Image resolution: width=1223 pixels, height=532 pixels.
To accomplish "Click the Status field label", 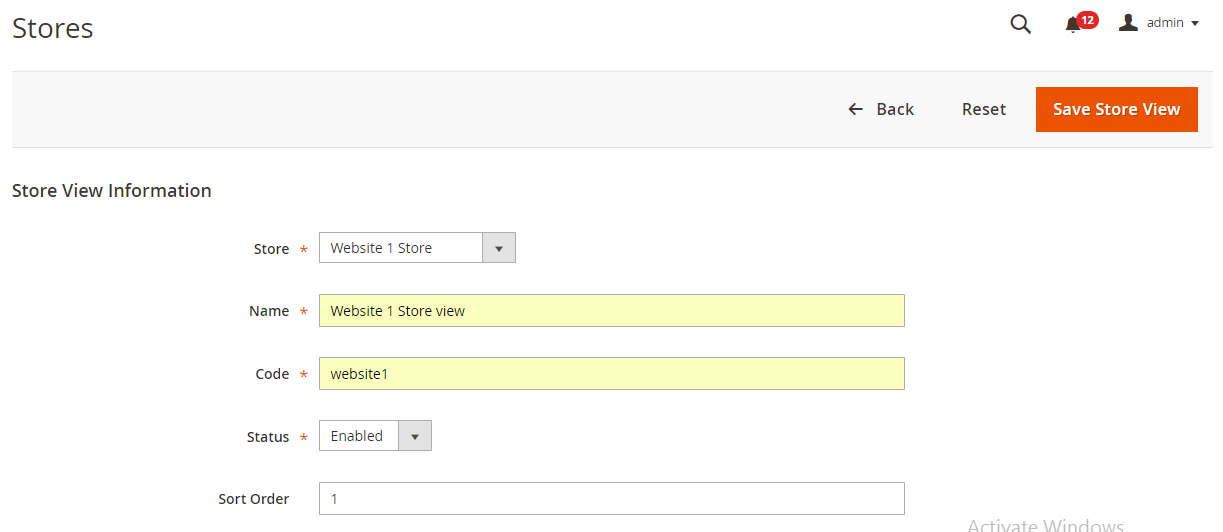I will click(268, 437).
